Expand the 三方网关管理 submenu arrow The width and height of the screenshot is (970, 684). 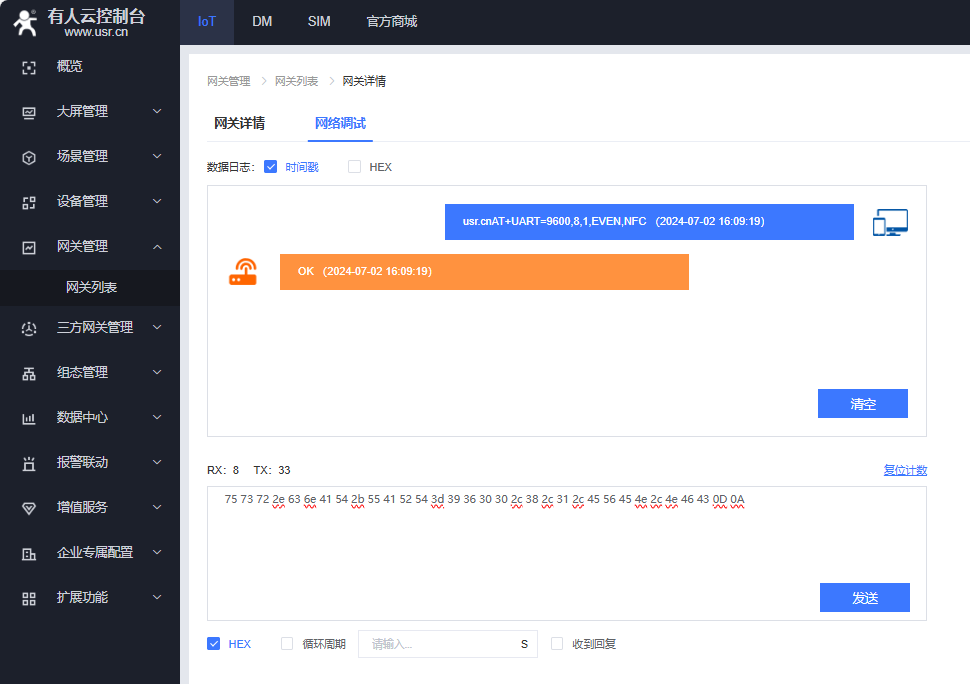tap(157, 327)
